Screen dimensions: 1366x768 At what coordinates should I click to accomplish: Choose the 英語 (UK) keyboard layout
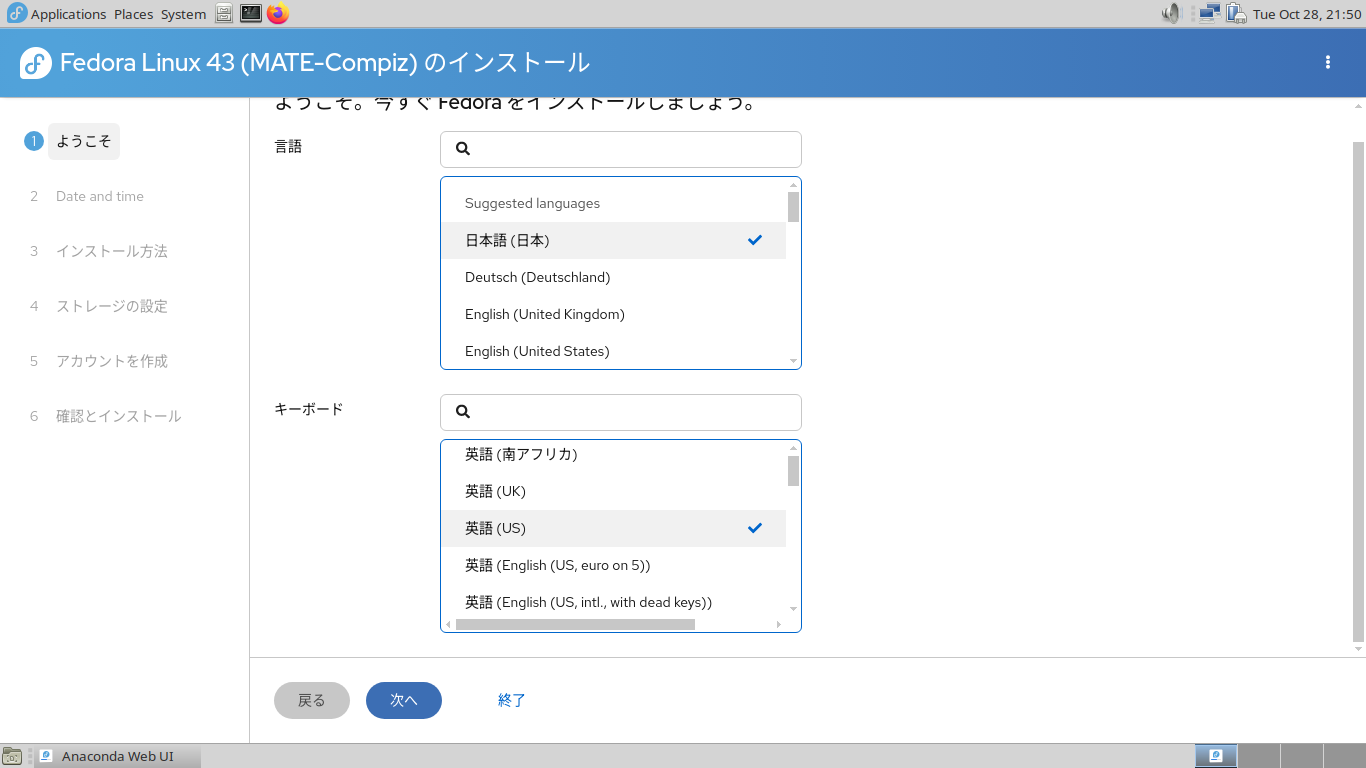pyautogui.click(x=495, y=491)
